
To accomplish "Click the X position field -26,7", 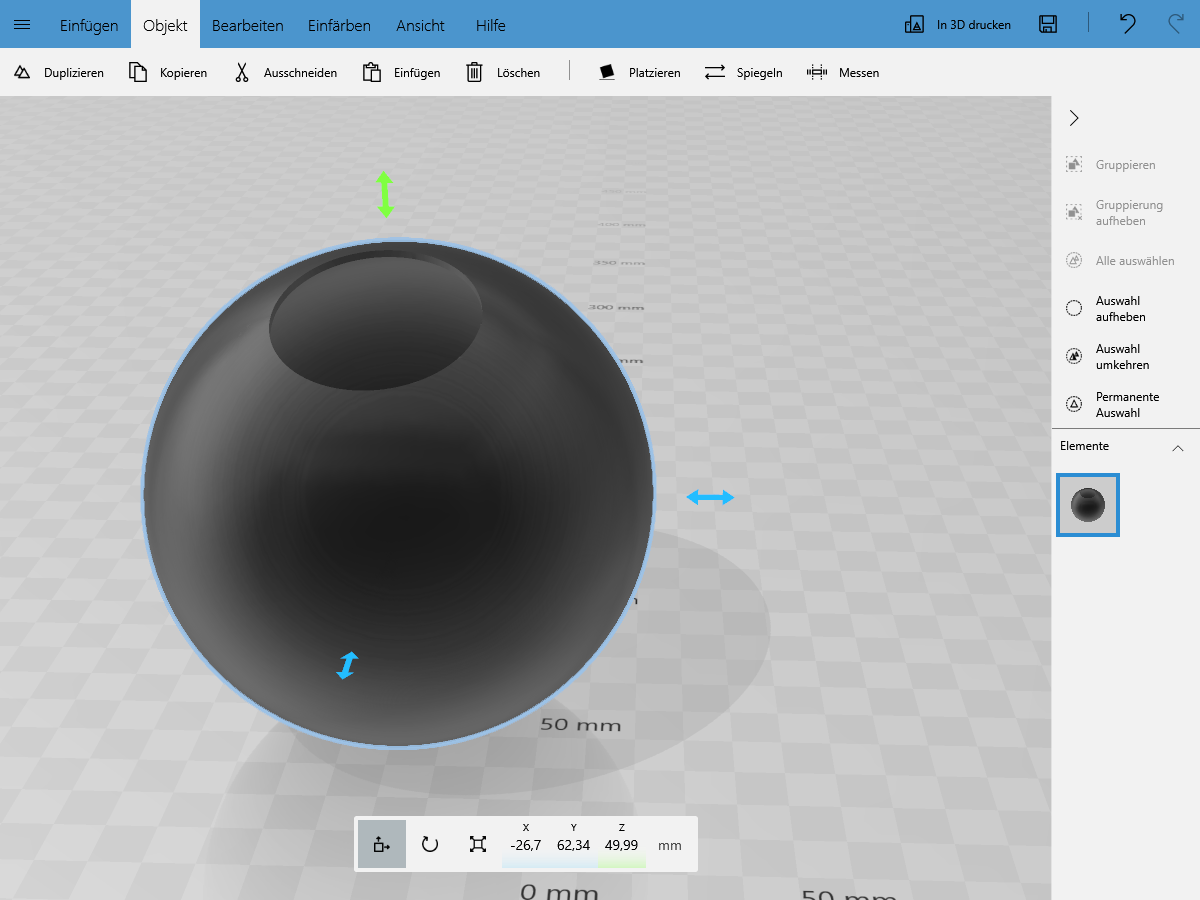I will pos(526,845).
